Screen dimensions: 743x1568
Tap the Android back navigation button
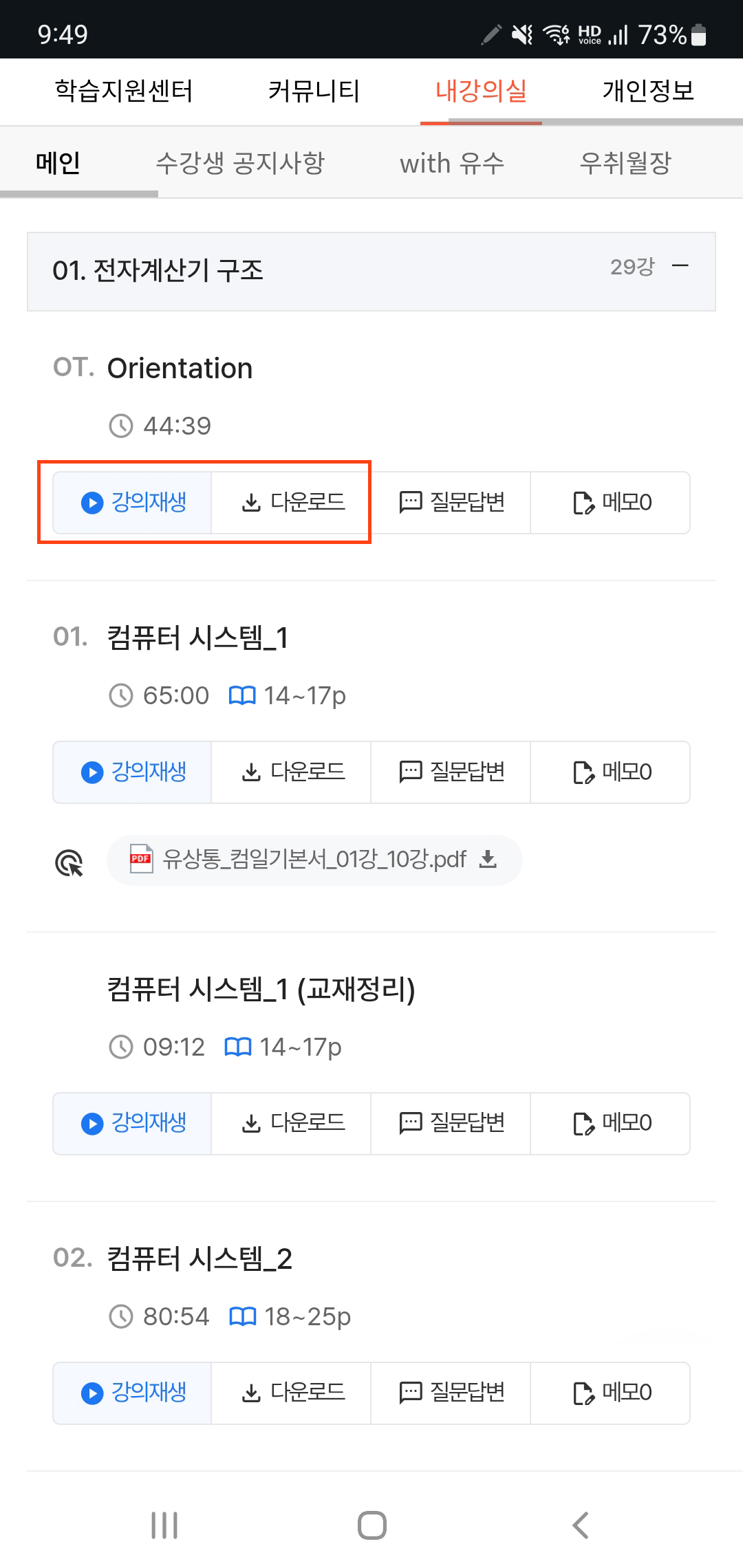(580, 1525)
